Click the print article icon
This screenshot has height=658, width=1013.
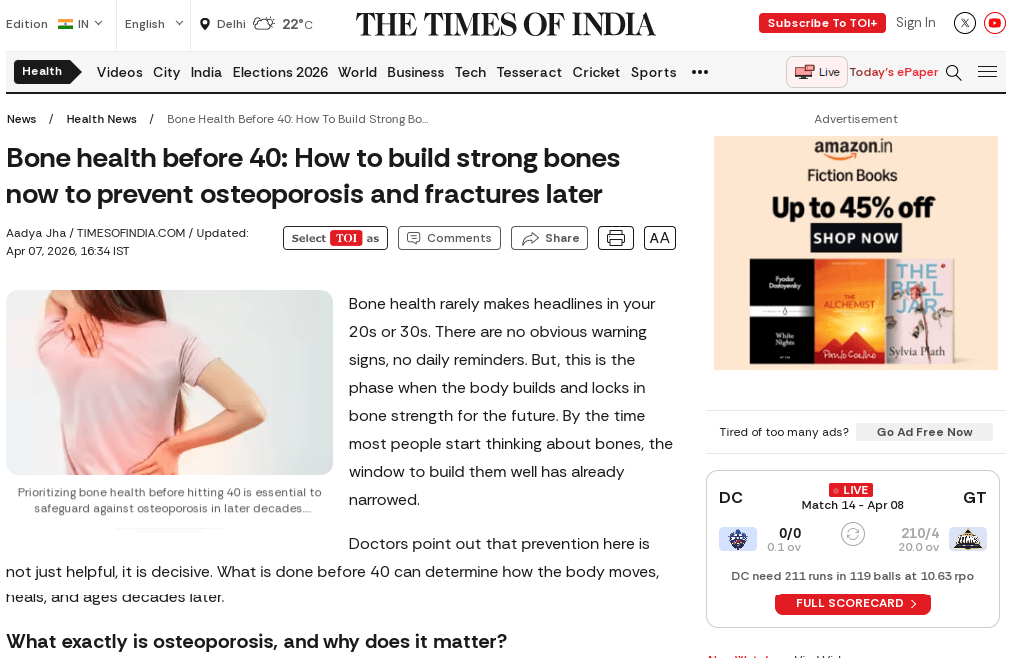pyautogui.click(x=616, y=238)
